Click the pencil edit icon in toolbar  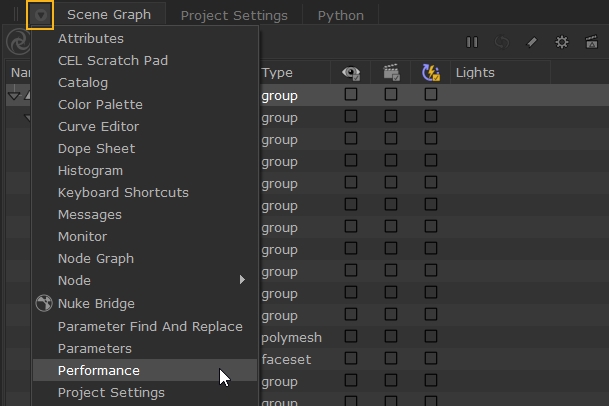pos(532,42)
